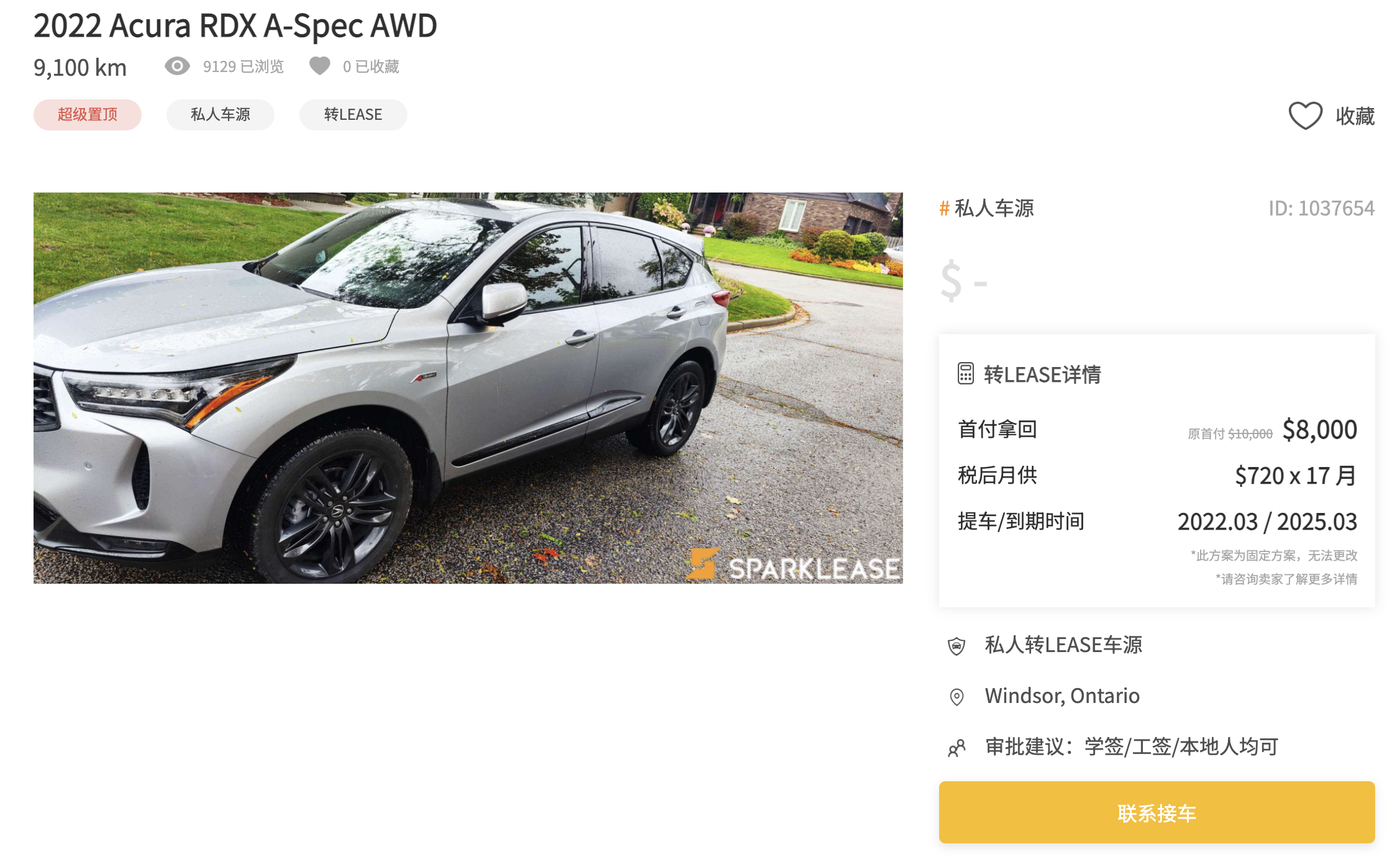This screenshot has height=857, width=1400.
Task: Click the SPARKLEASE logo watermark on photo
Action: tap(794, 565)
